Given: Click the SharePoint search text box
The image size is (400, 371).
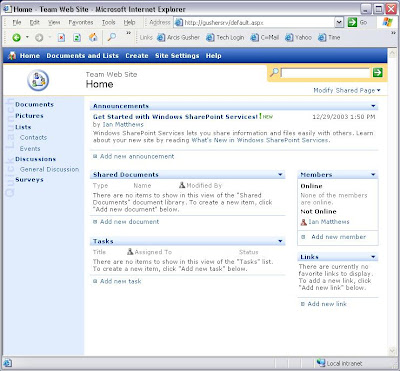Looking at the screenshot, I should coord(325,73).
